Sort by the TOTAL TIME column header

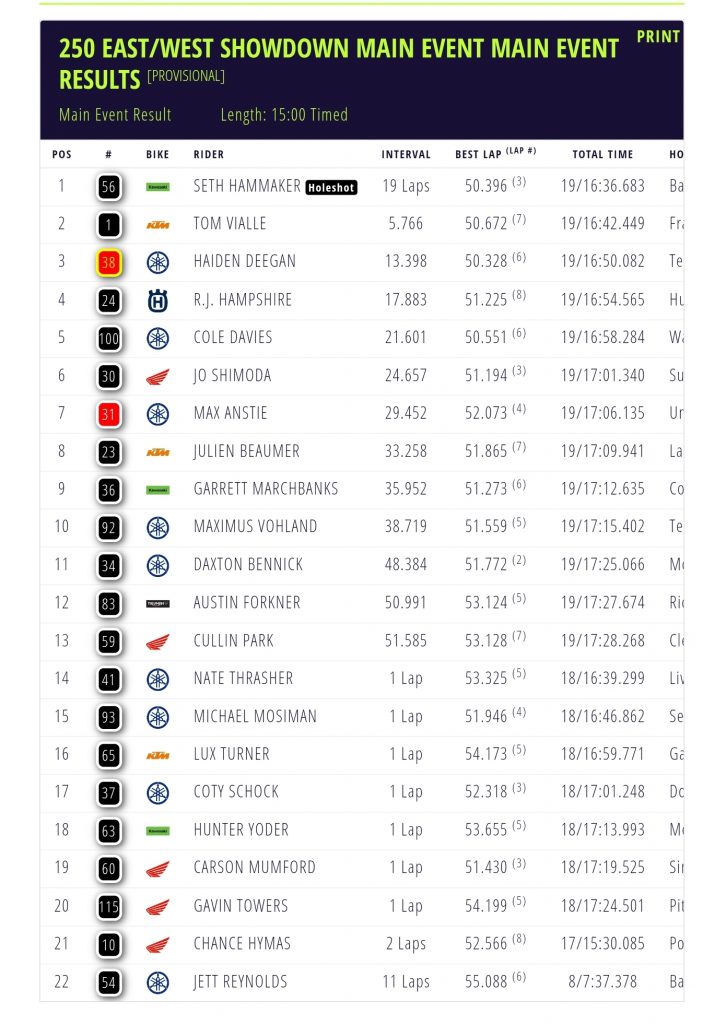pos(602,155)
